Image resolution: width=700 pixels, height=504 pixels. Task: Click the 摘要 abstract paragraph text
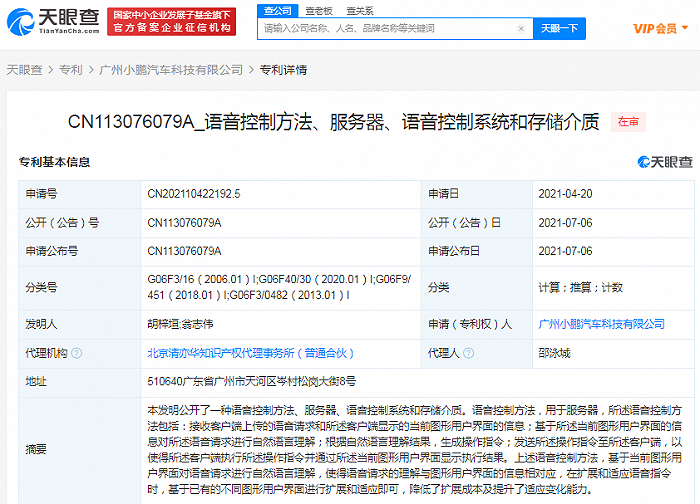pos(415,450)
